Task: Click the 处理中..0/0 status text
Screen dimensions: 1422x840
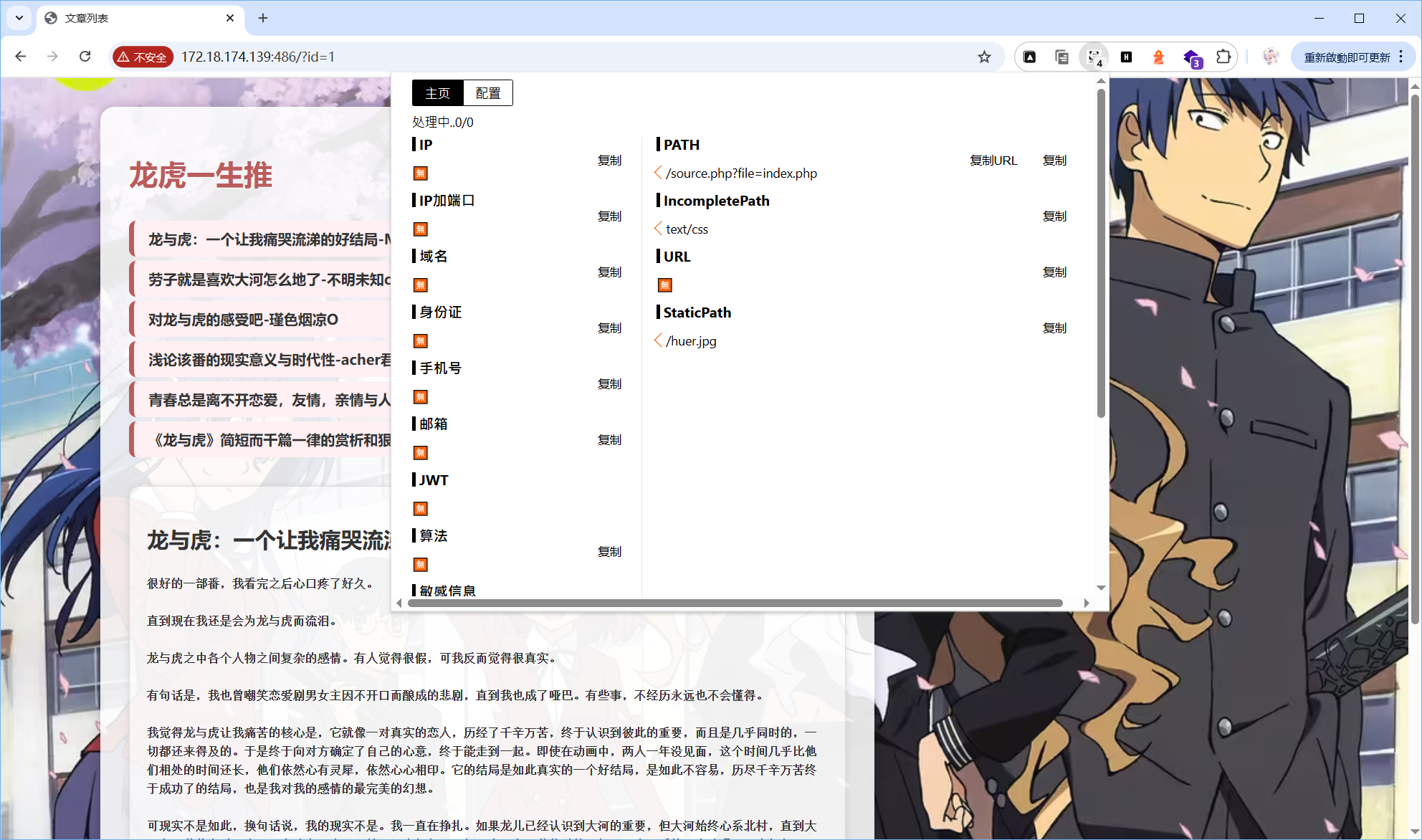Action: point(443,123)
